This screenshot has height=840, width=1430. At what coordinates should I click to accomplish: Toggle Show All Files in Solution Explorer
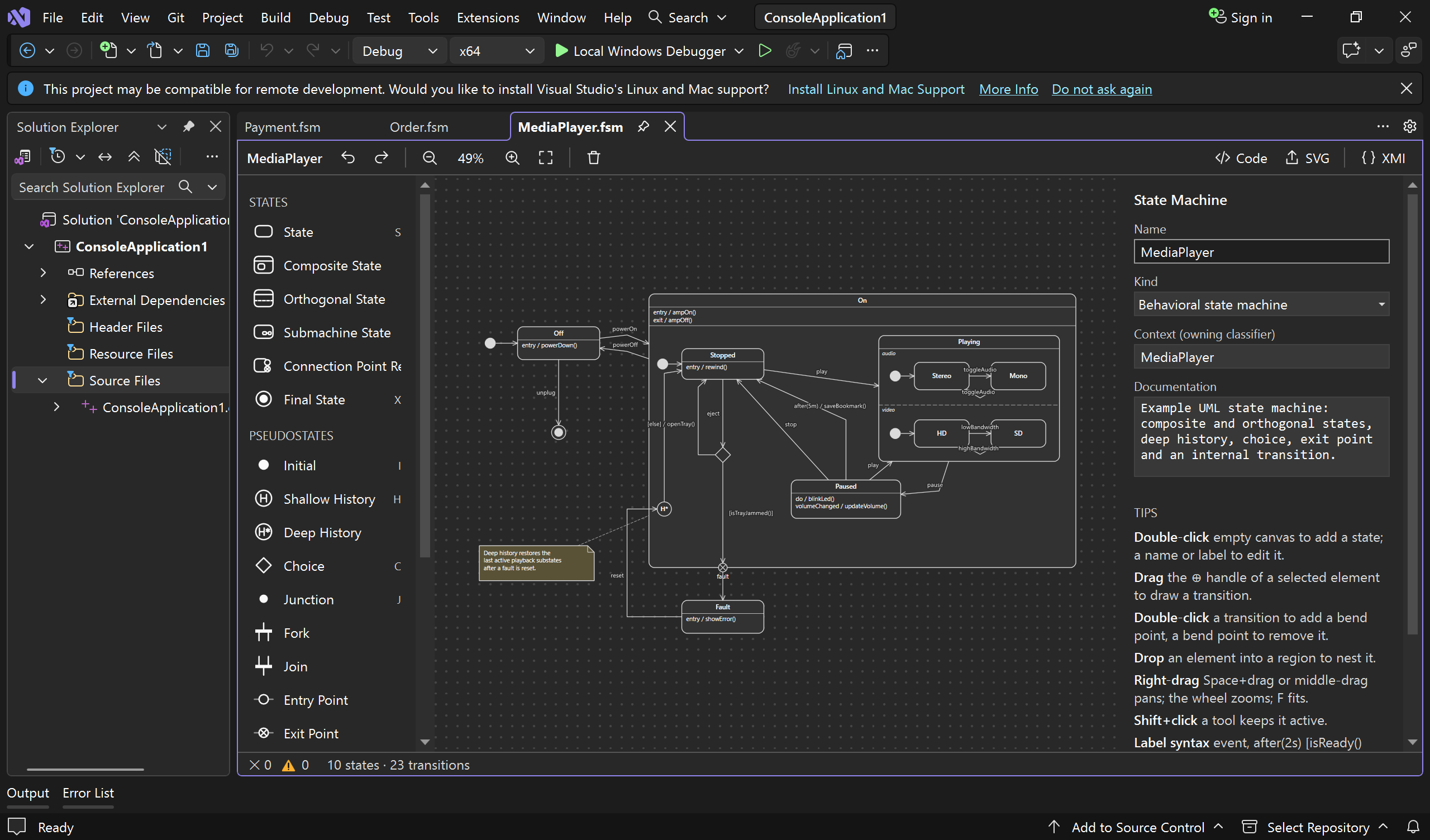pyautogui.click(x=163, y=156)
